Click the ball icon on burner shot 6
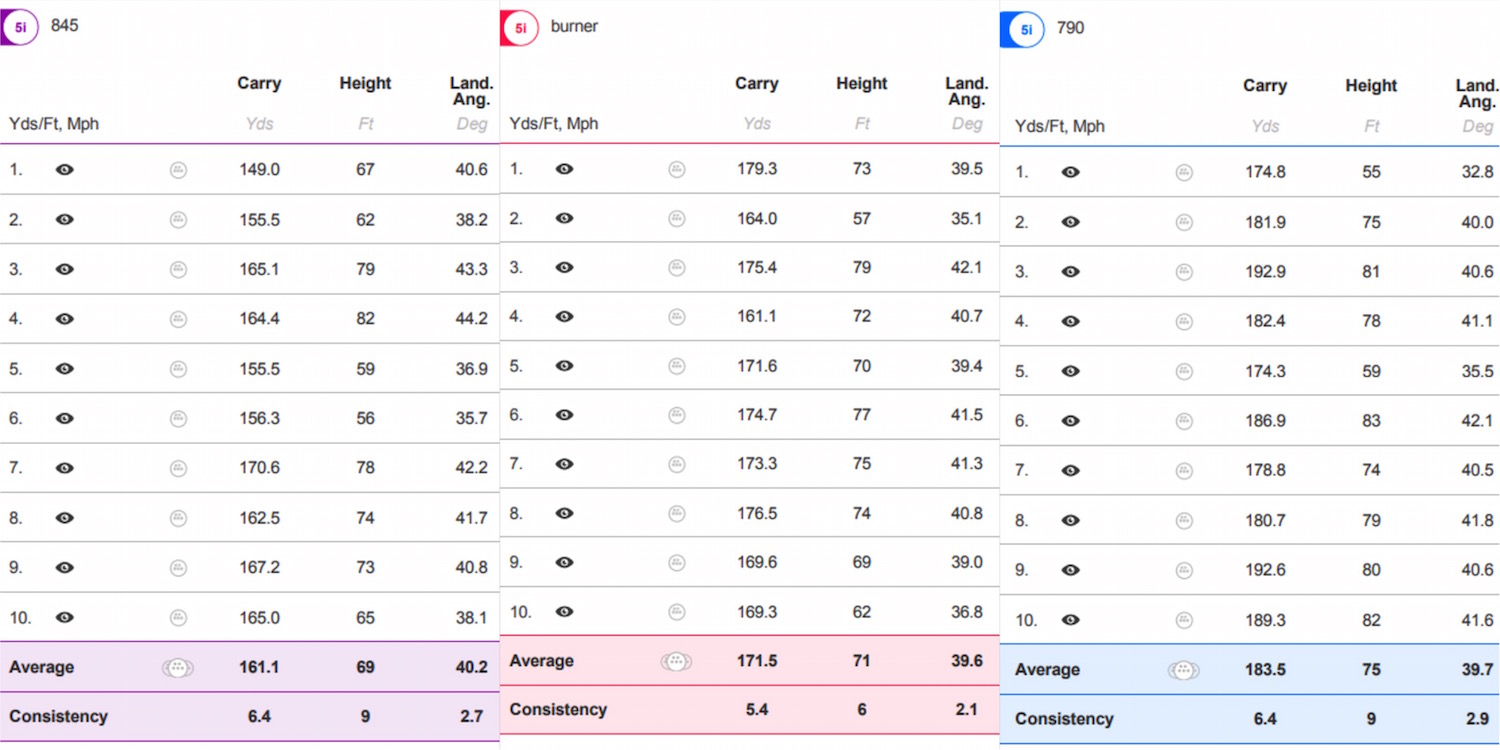The image size is (1500, 750). pos(677,415)
